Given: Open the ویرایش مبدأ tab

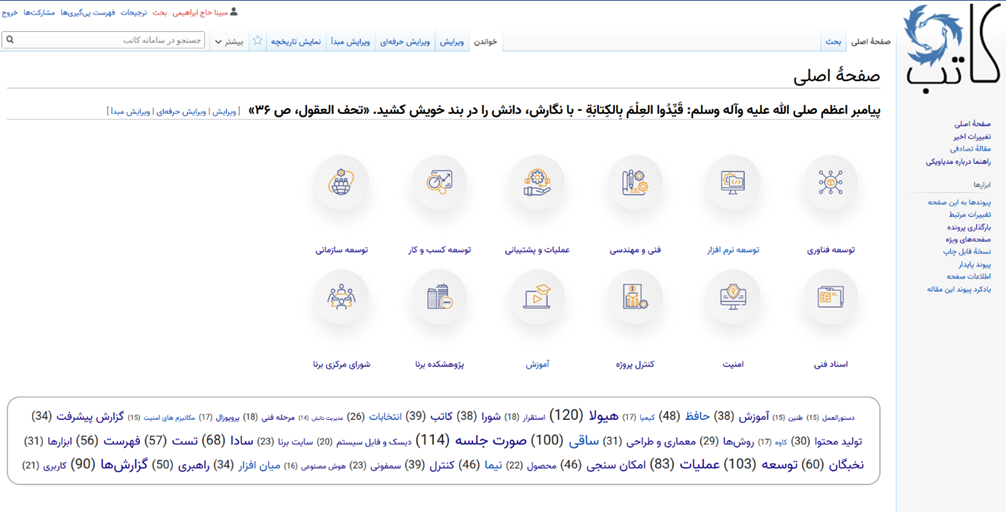Looking at the screenshot, I should [x=350, y=41].
